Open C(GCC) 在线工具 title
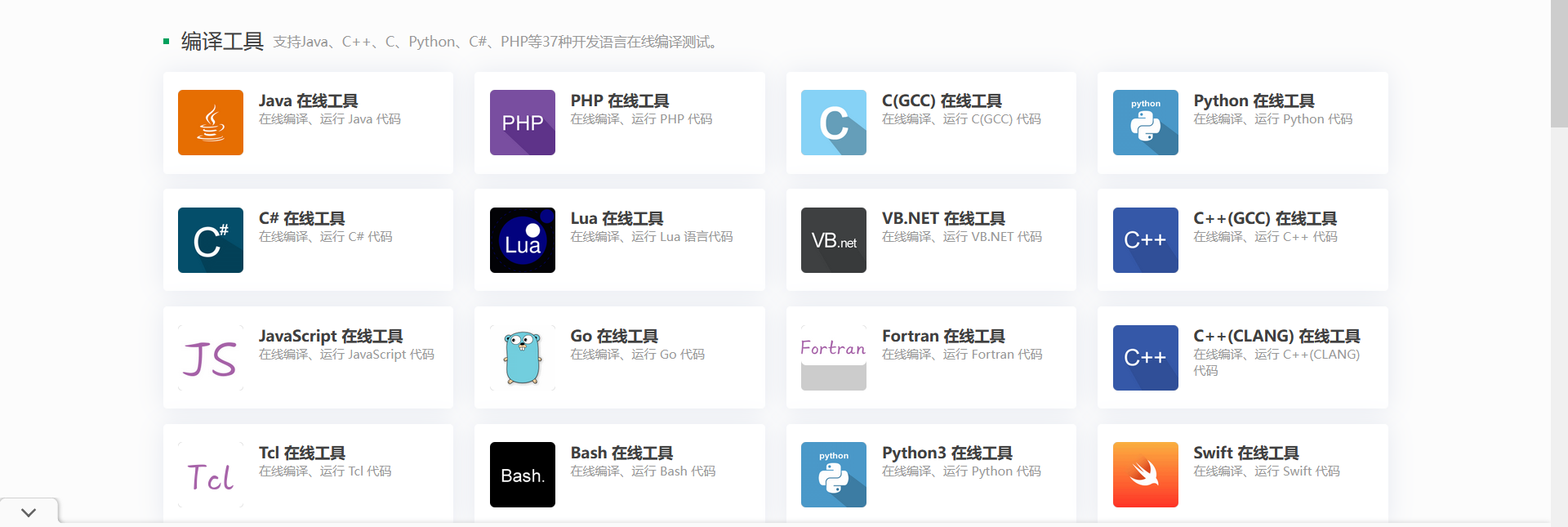This screenshot has width=1568, height=527. click(x=942, y=101)
